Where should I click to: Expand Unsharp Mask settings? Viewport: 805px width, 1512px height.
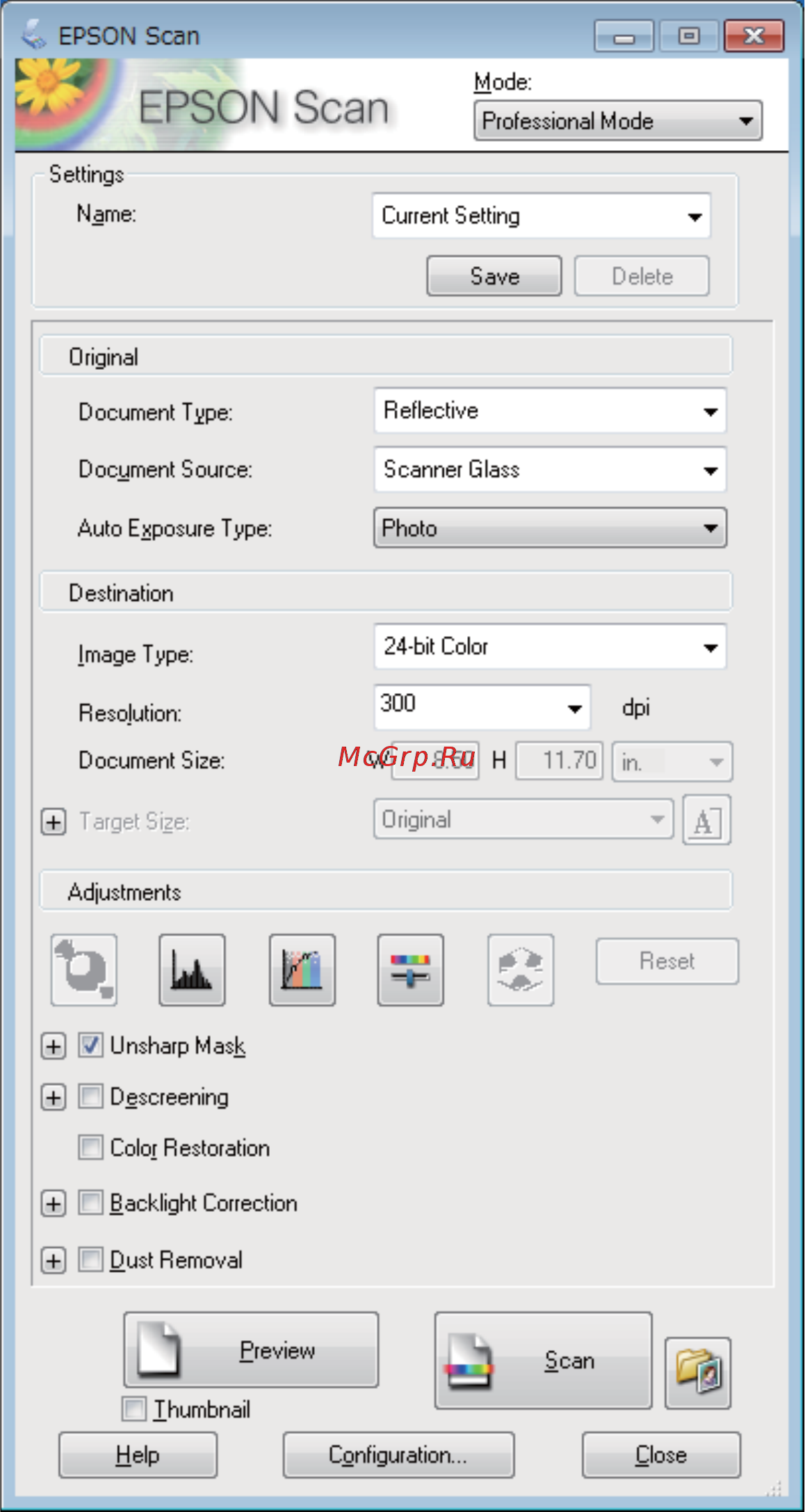pyautogui.click(x=54, y=1046)
